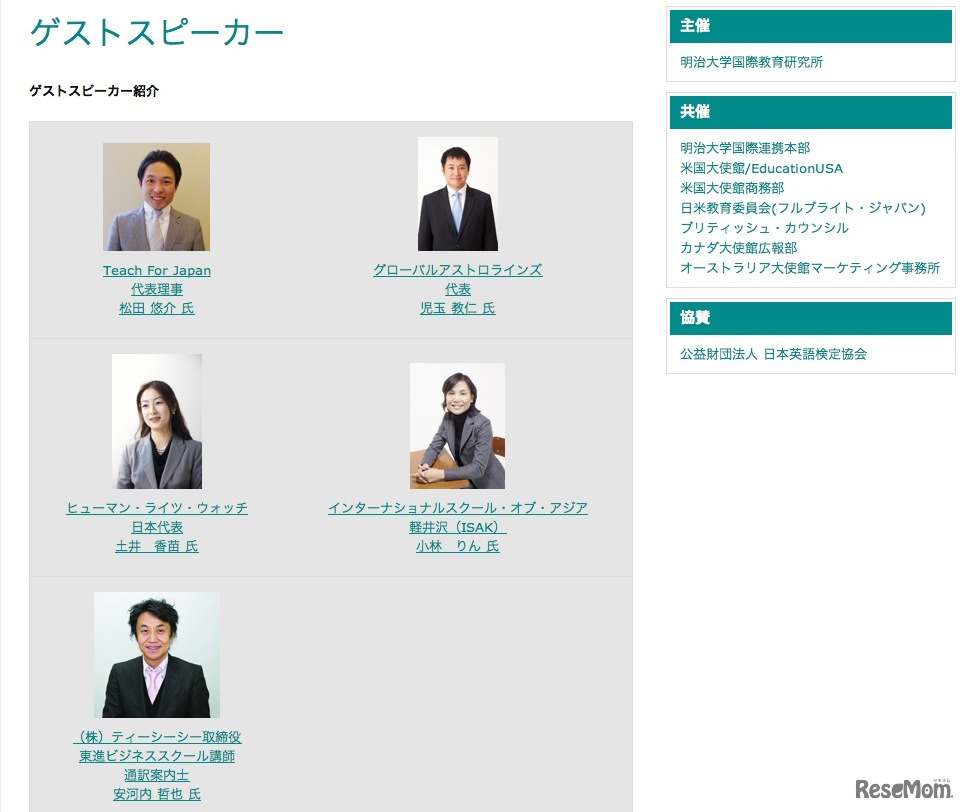Click the ゲストスピーカー紹介 subheading
966x812 pixels.
pyautogui.click(x=94, y=91)
